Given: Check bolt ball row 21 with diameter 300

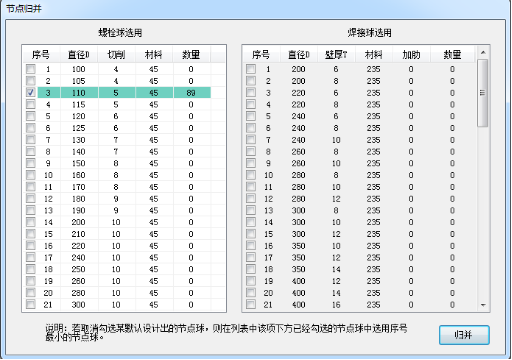Looking at the screenshot, I should pos(31,304).
